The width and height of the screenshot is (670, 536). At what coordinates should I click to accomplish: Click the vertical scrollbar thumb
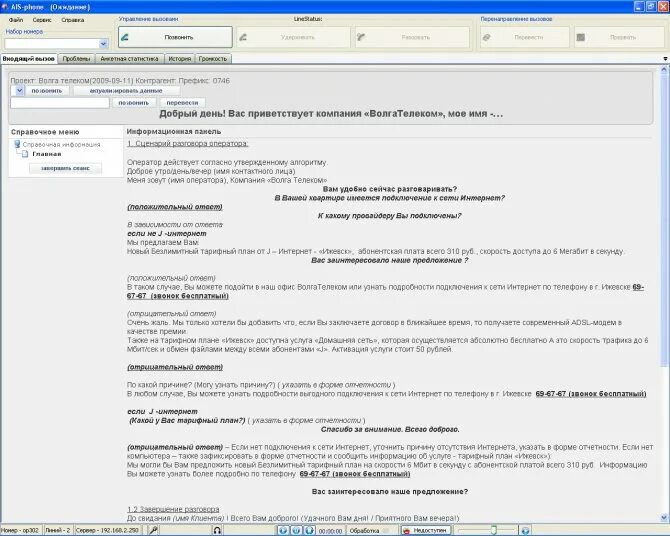(x=664, y=219)
